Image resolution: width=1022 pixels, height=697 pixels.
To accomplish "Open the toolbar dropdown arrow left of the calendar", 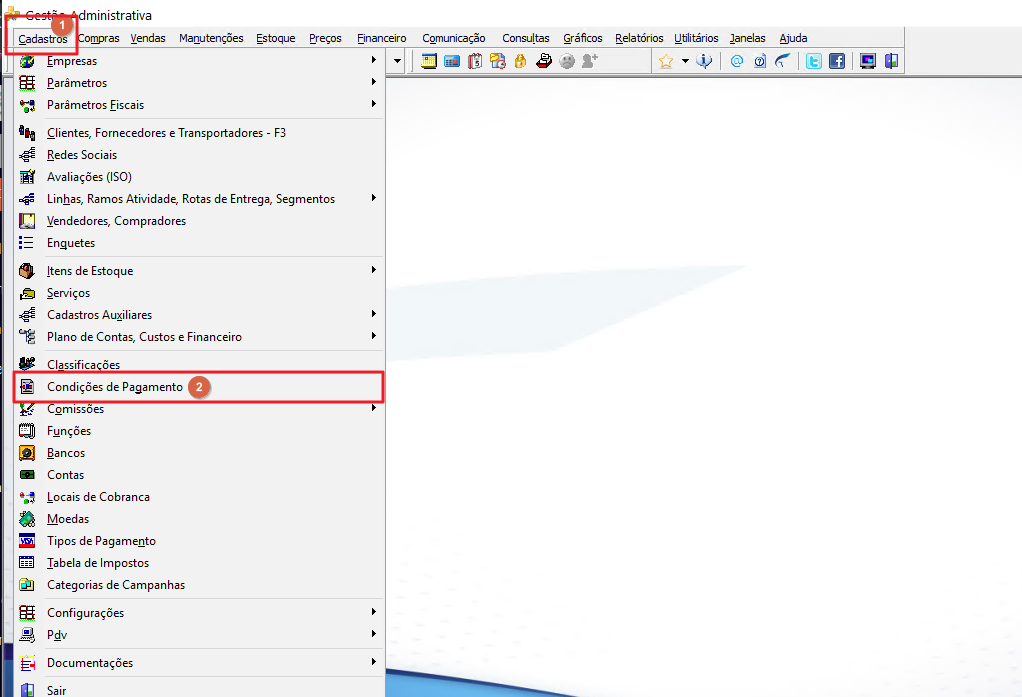I will click(397, 62).
